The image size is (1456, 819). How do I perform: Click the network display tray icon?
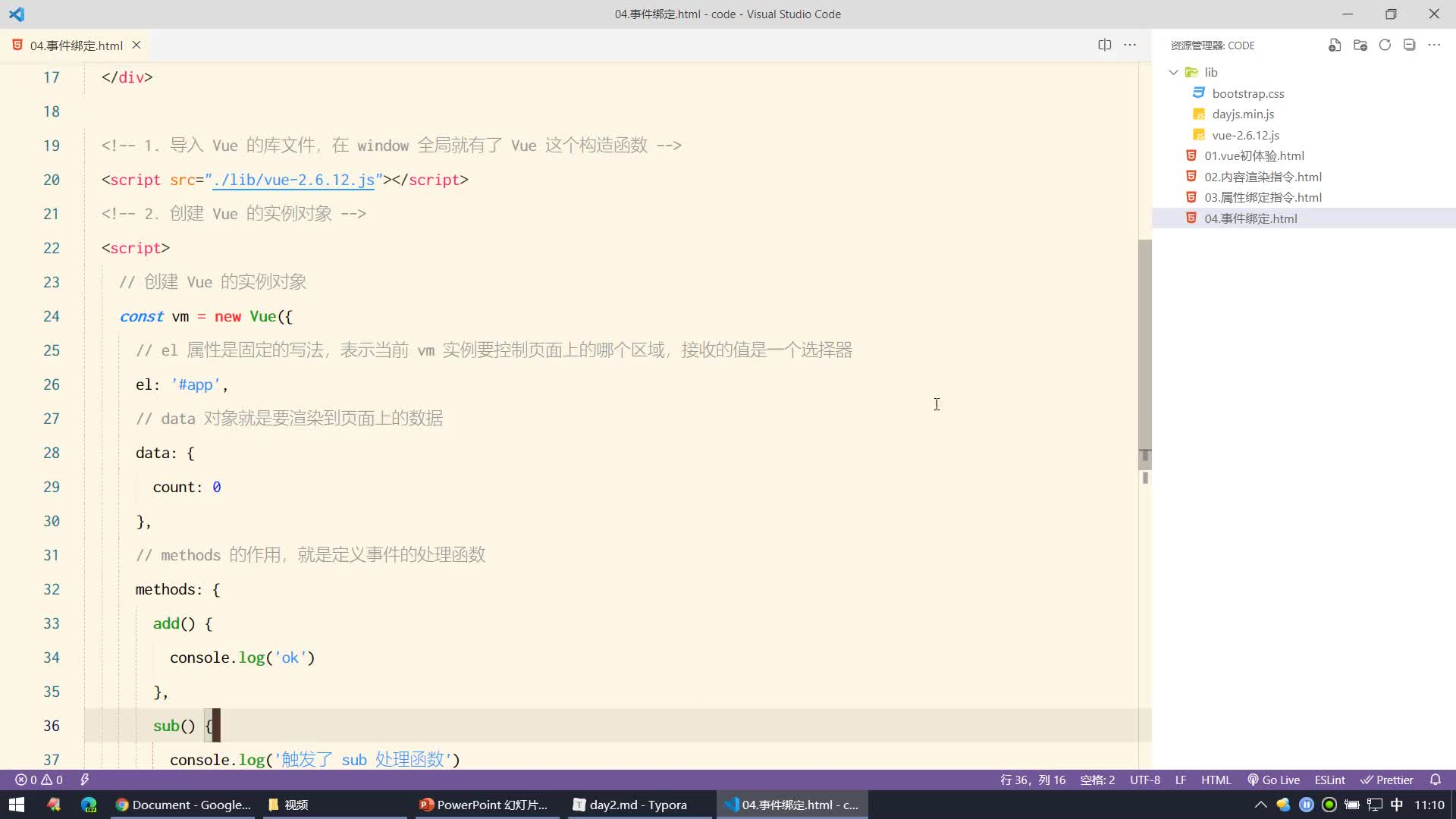[1374, 805]
